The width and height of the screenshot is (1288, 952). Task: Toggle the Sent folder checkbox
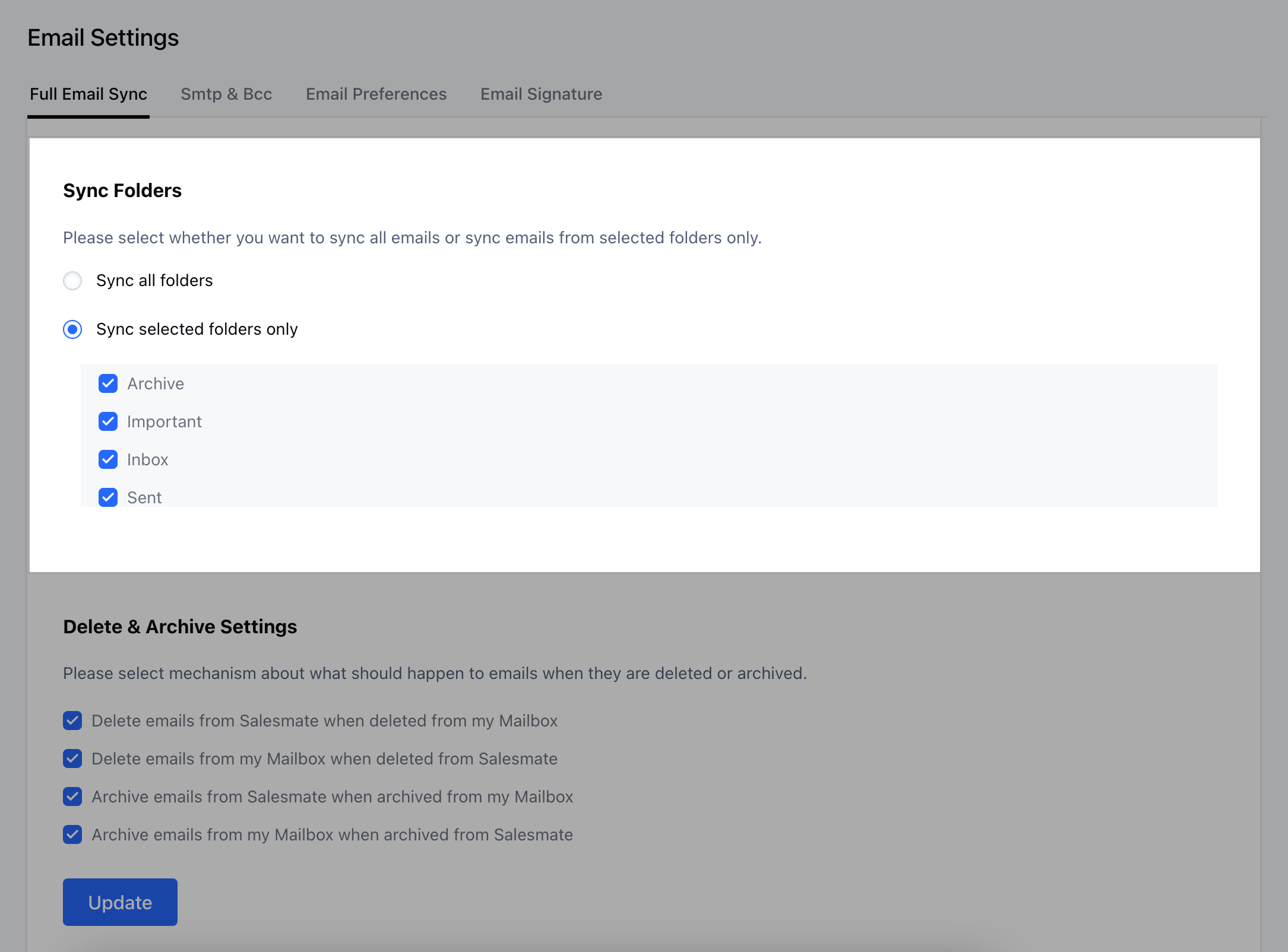point(108,497)
